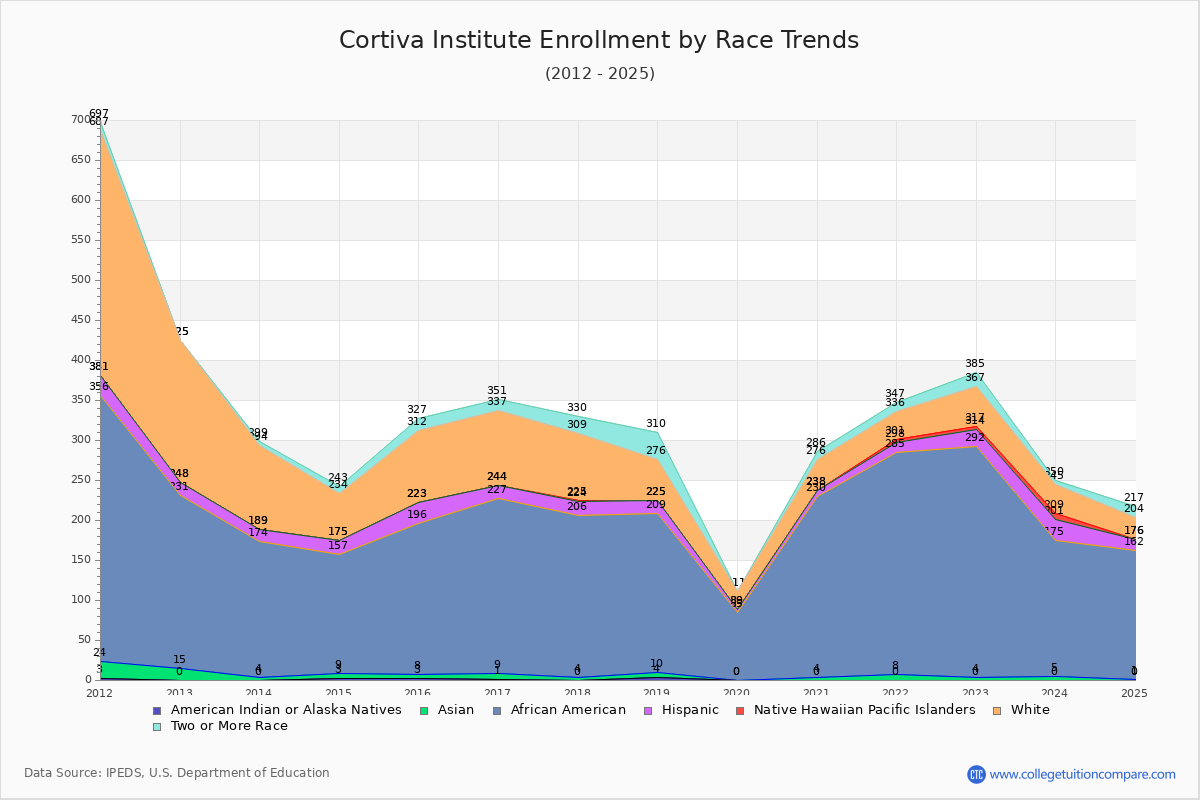Click the 2015 x-axis label
Screen dimensions: 1200x800
(339, 693)
